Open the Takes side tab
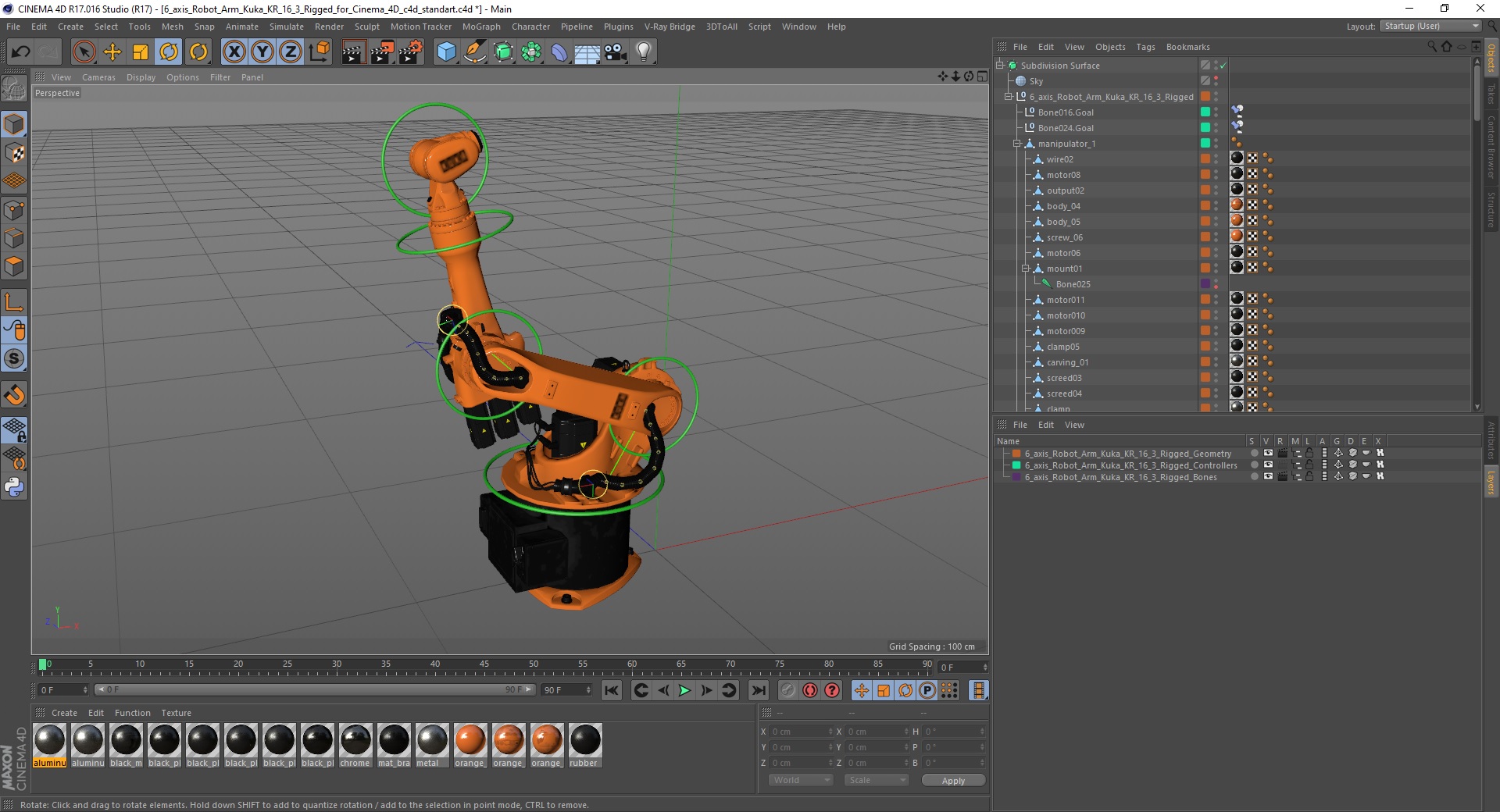The width and height of the screenshot is (1500, 812). 1491,95
